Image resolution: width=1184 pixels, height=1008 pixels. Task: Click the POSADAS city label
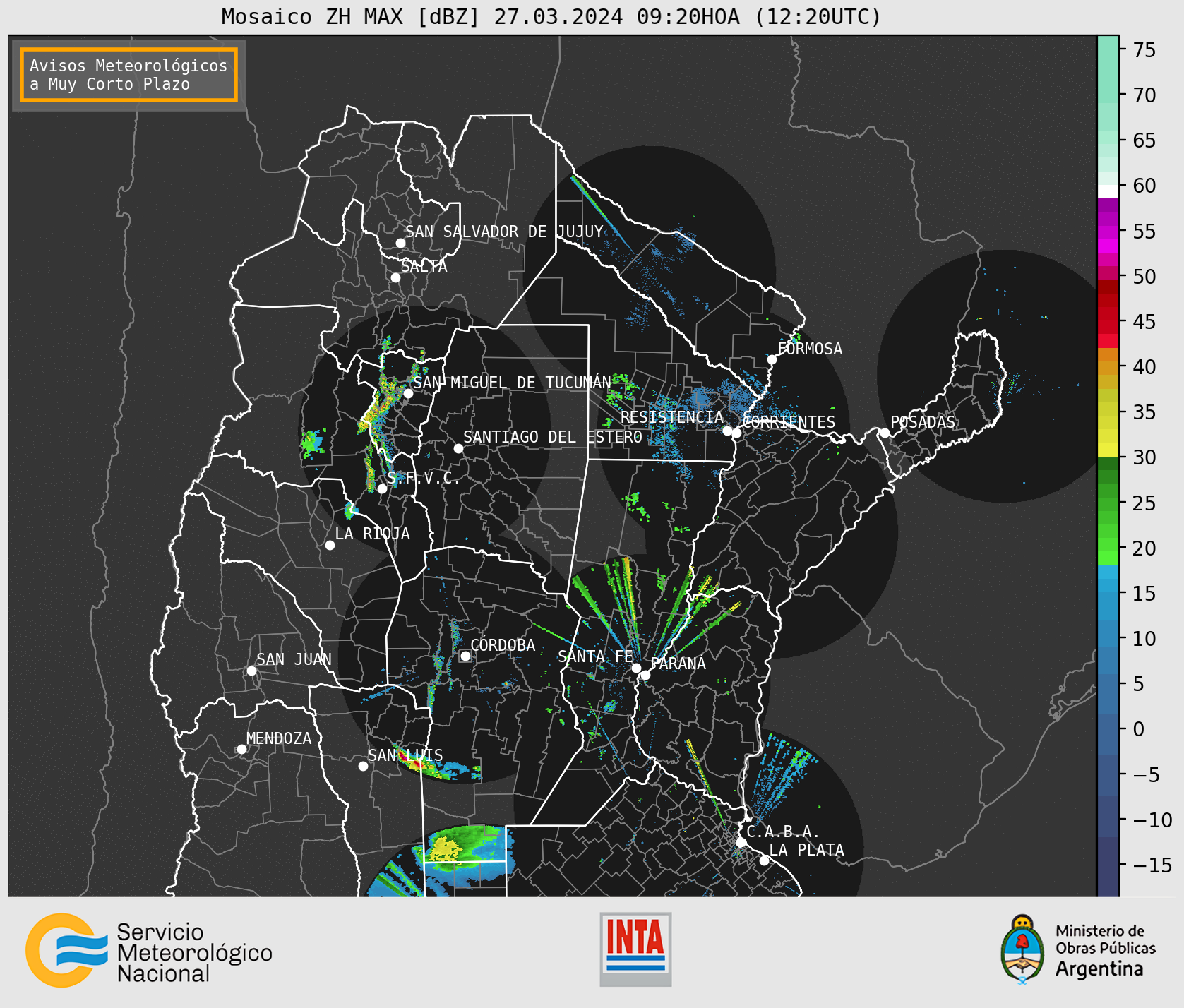coord(923,422)
